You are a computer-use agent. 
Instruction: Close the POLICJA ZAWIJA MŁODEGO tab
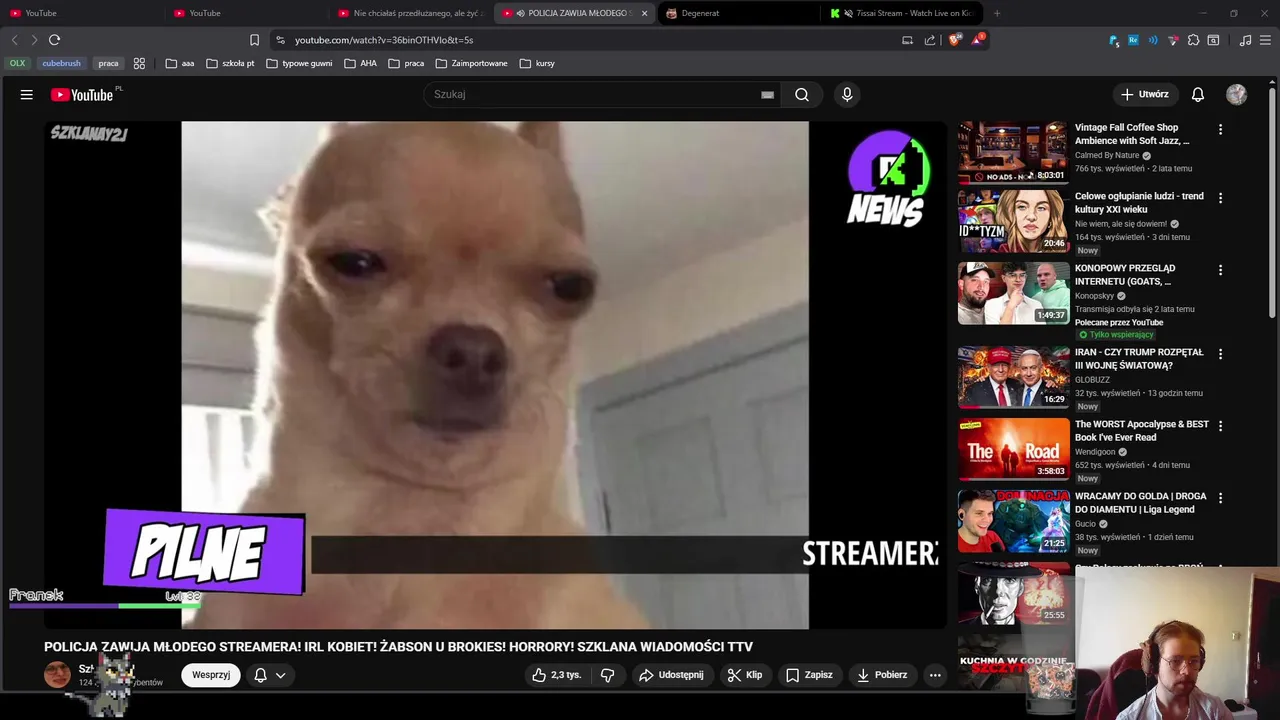644,13
